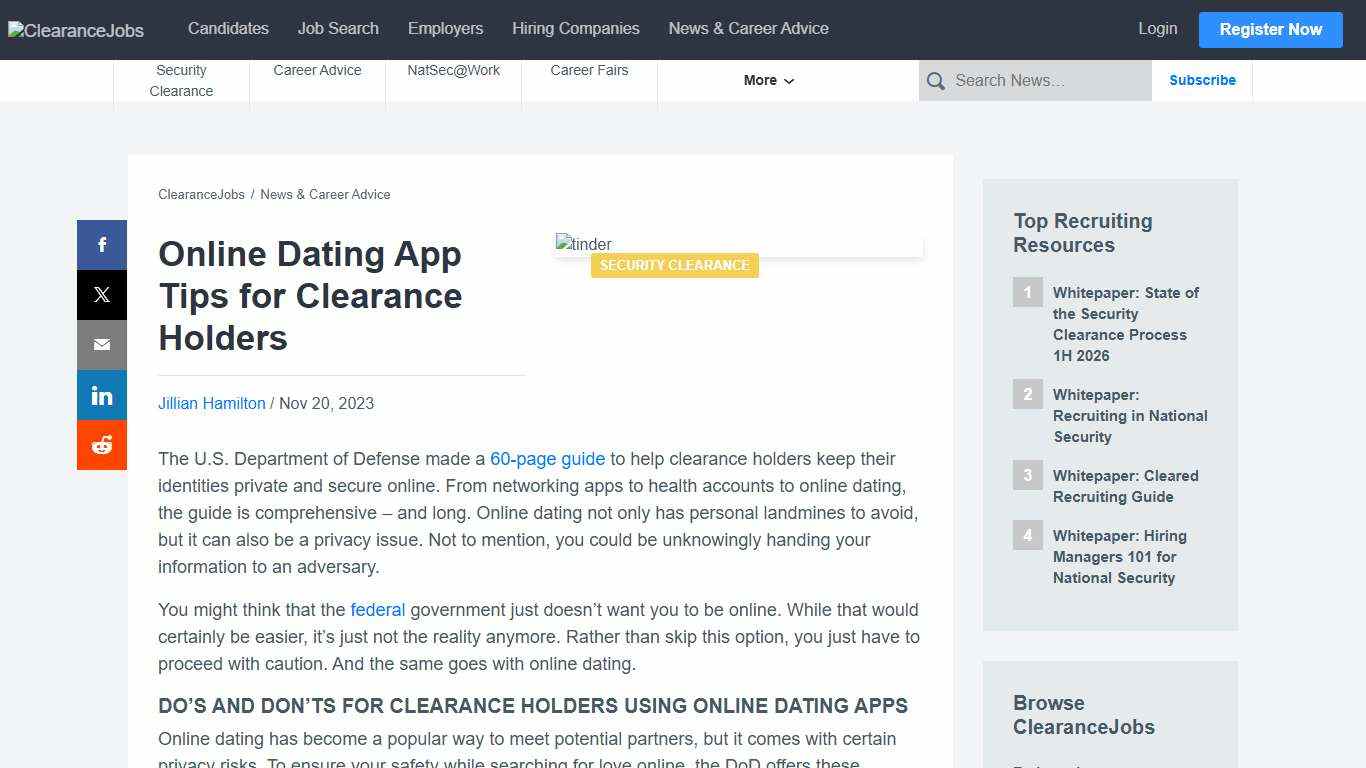Expand the More navigation dropdown
Viewport: 1366px width, 768px height.
(767, 80)
